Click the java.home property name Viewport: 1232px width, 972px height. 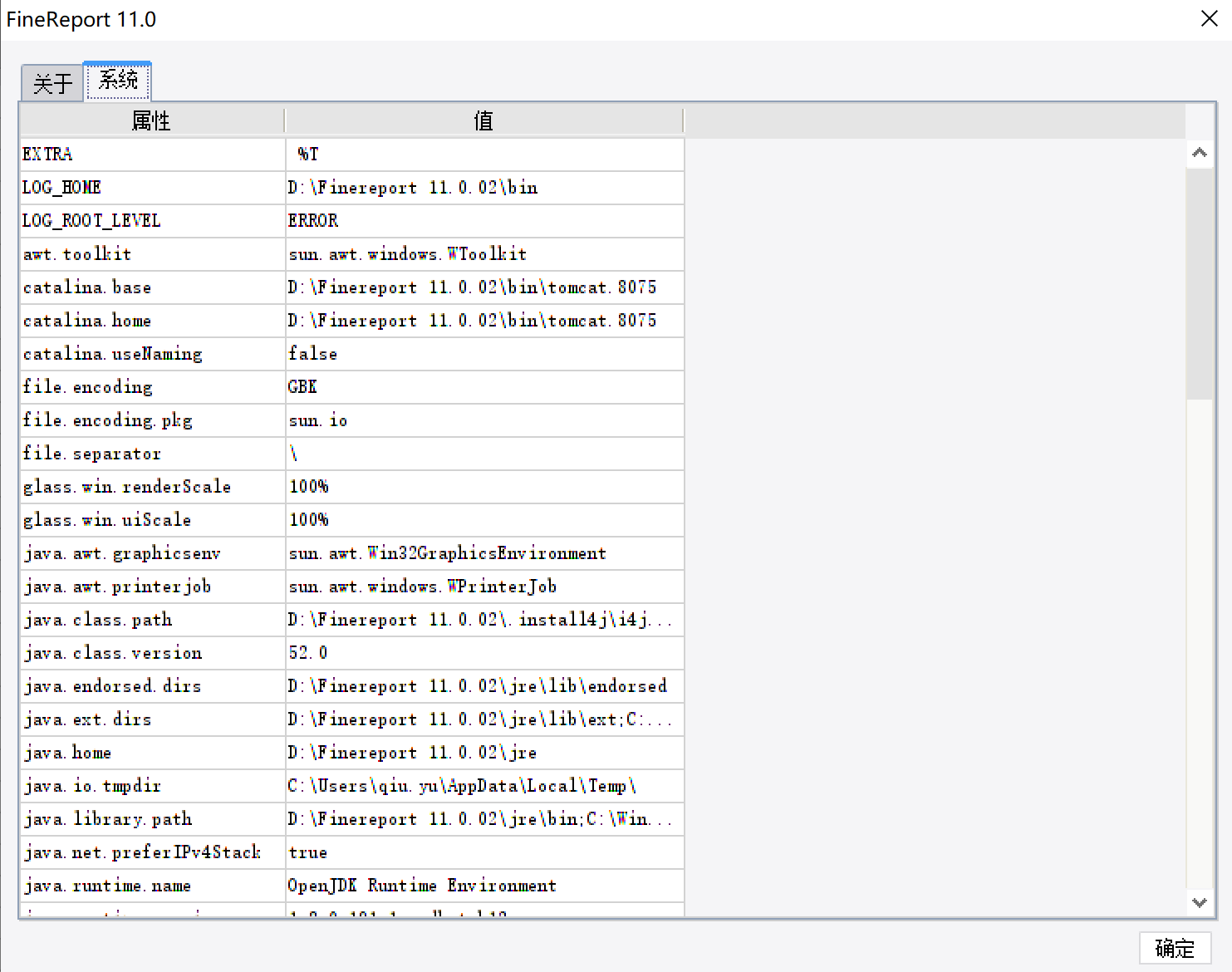(67, 753)
